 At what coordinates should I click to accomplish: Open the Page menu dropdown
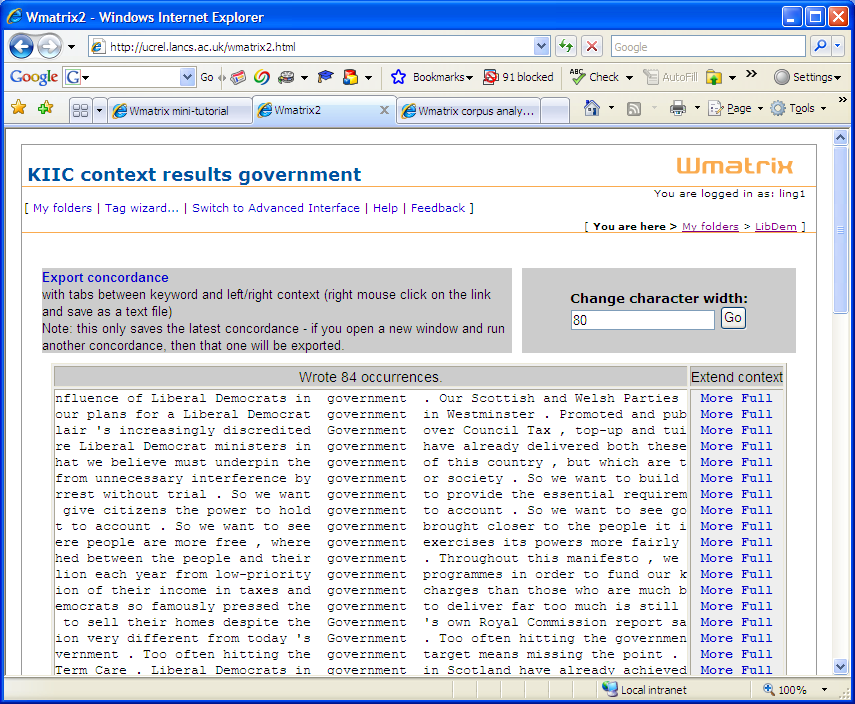(x=735, y=108)
